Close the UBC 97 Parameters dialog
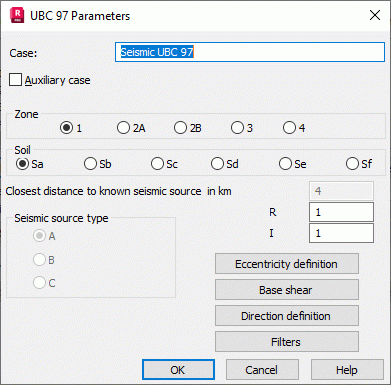 tap(375, 15)
